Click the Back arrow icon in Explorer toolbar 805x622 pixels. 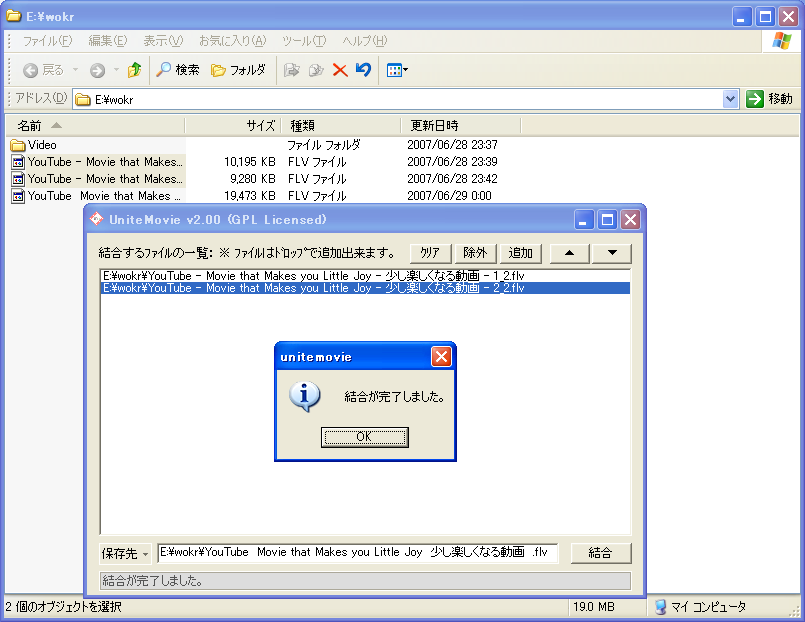tap(30, 70)
